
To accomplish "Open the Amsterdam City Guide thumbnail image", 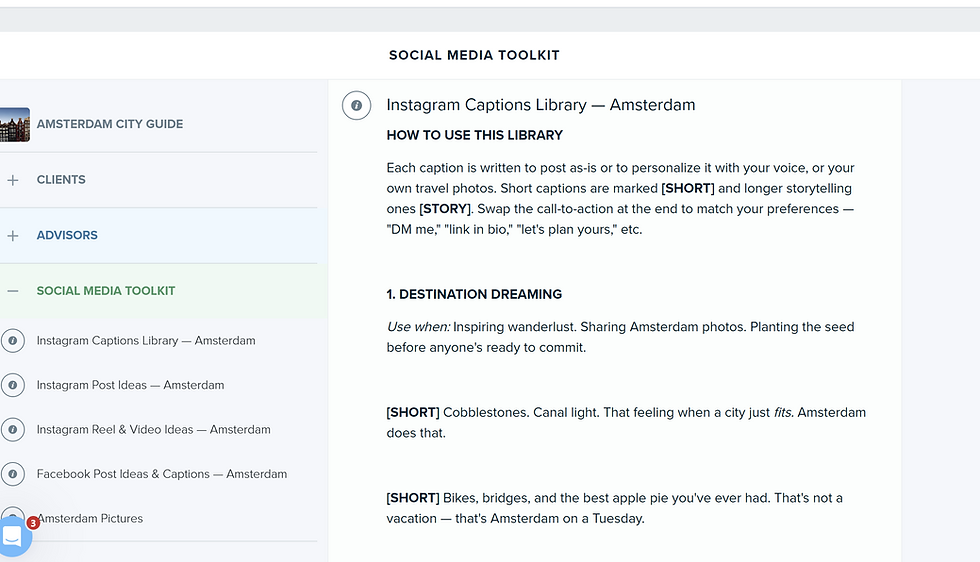I will (x=14, y=124).
